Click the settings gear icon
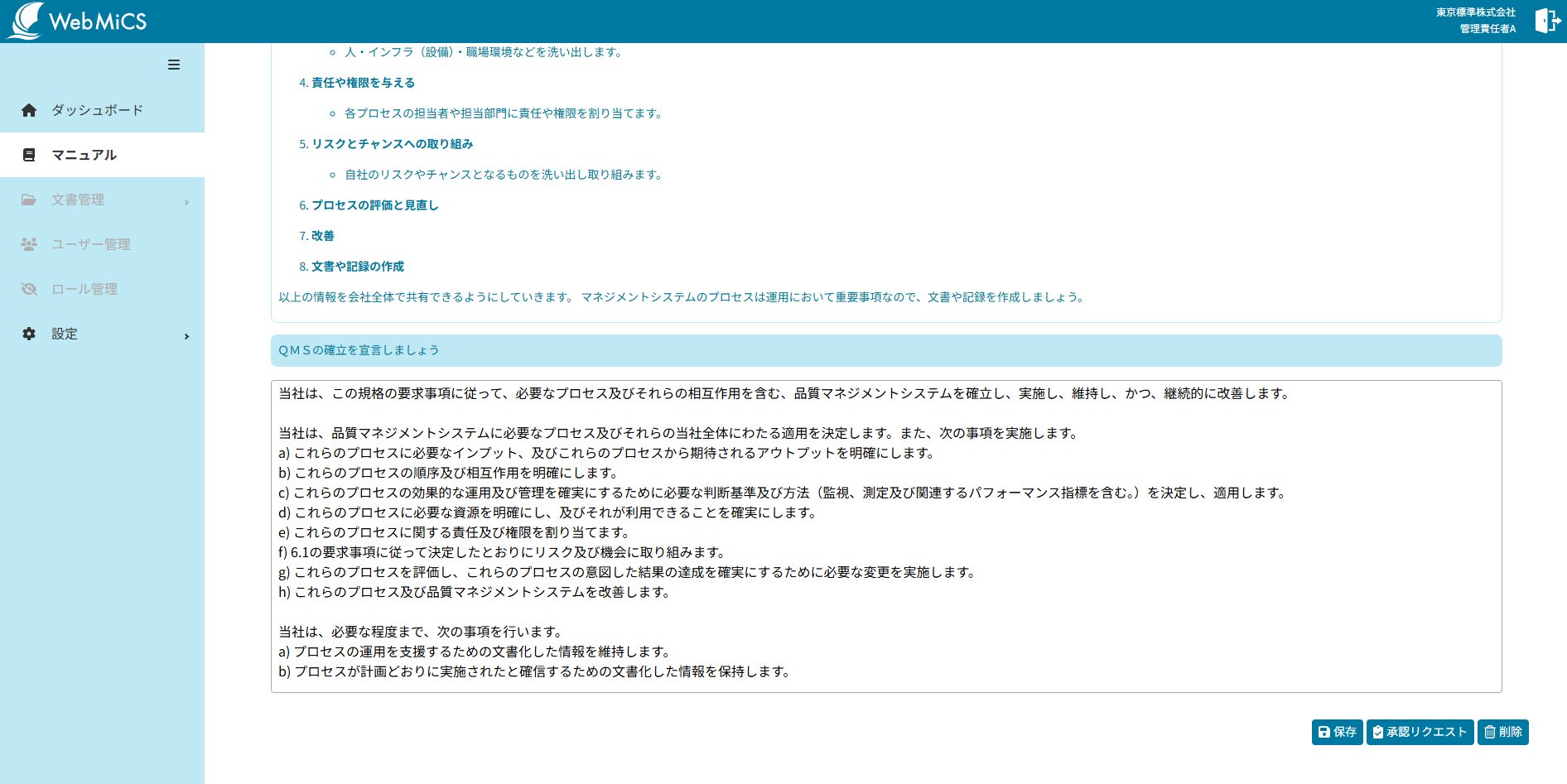The image size is (1567, 784). click(29, 334)
